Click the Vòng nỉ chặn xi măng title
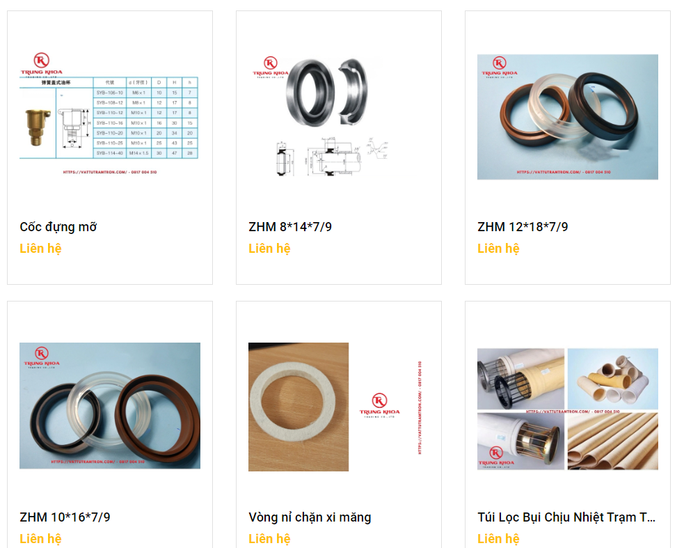Screen dimensions: 700x548 (310, 517)
